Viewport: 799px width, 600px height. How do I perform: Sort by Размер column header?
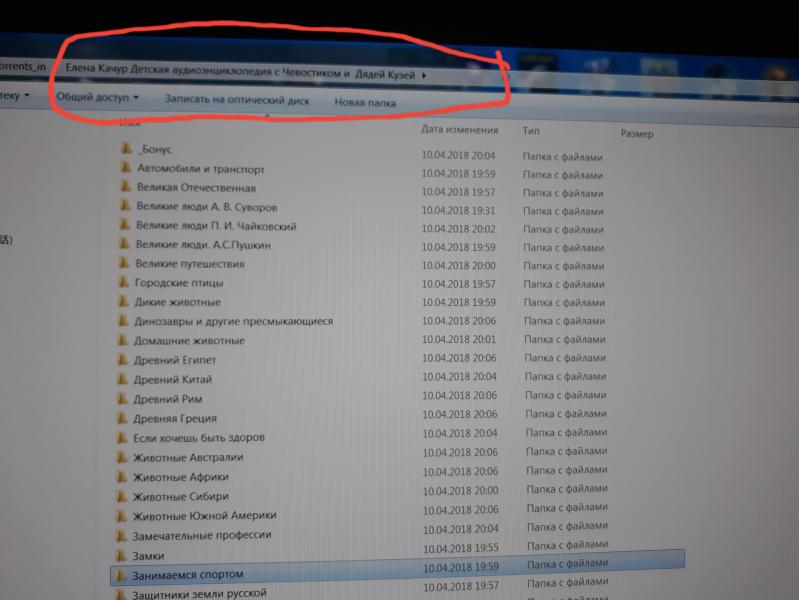(x=637, y=134)
